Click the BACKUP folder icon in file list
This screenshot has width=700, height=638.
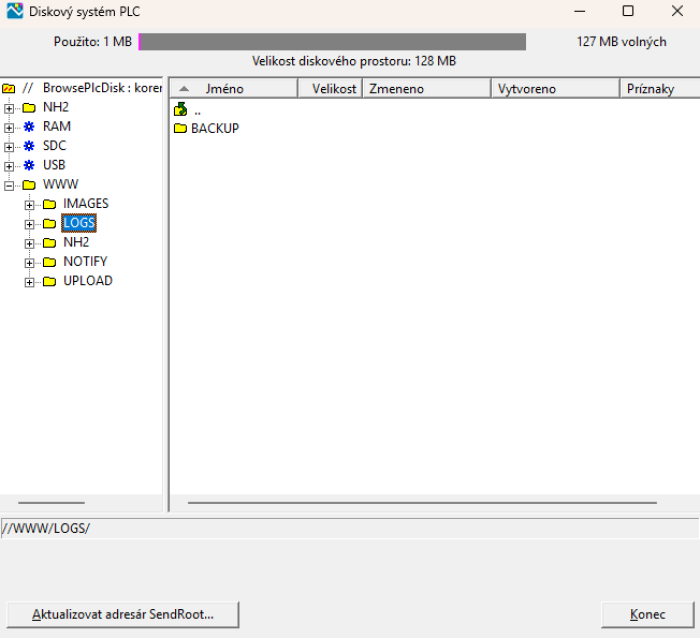pos(180,128)
